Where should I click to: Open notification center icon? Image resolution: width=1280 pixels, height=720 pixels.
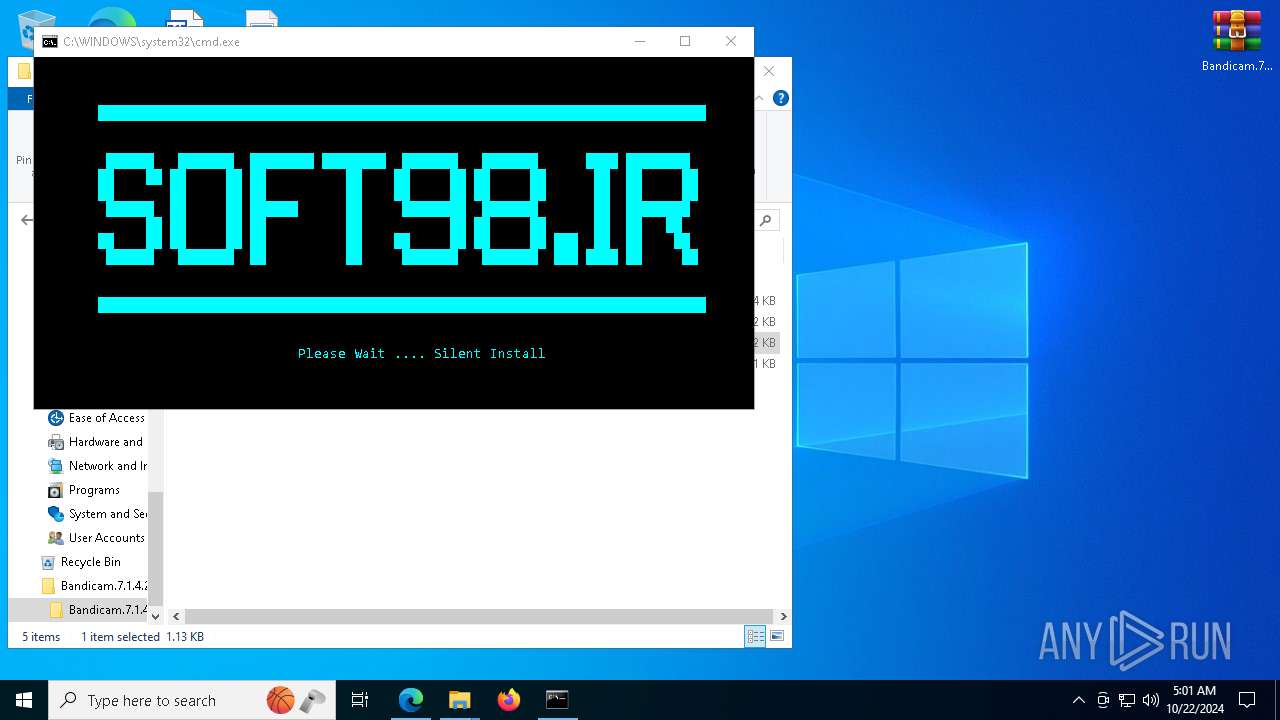coord(1247,700)
